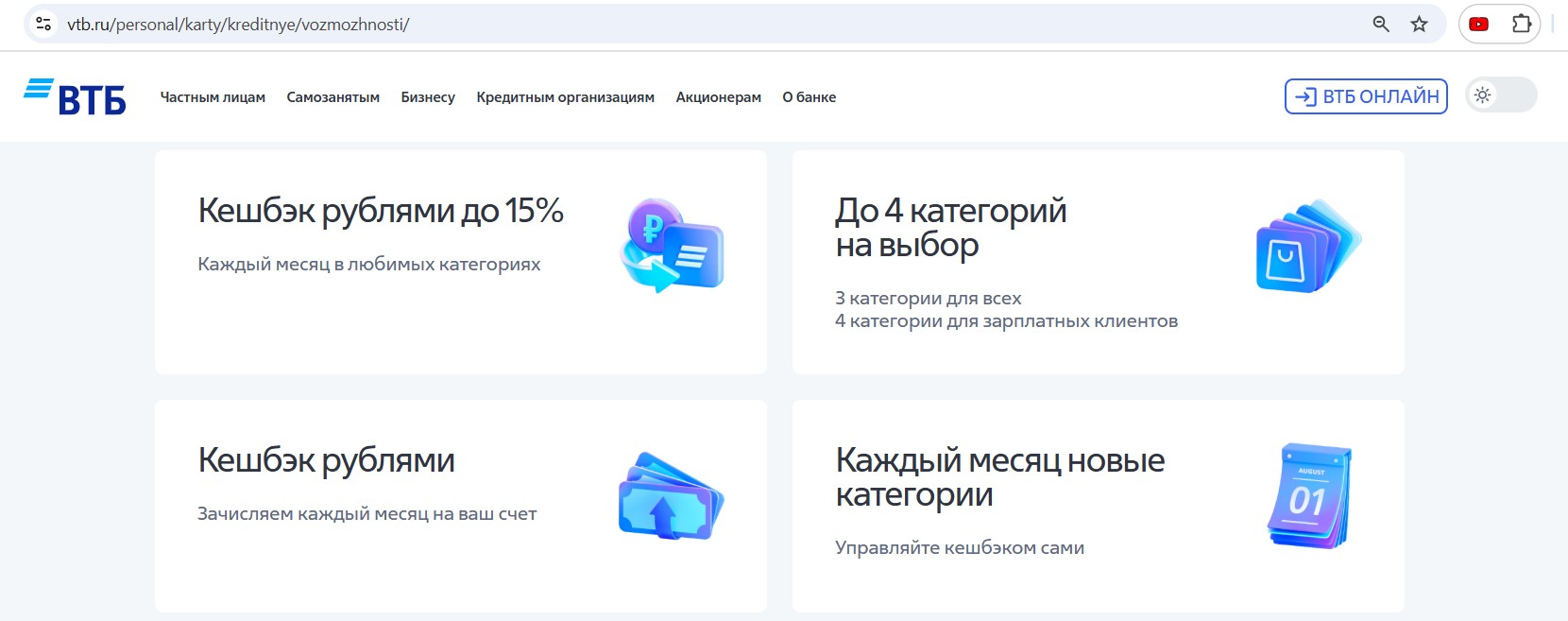Screen dimensions: 1568x621
Task: Go to the Самозанятым section
Action: point(332,97)
